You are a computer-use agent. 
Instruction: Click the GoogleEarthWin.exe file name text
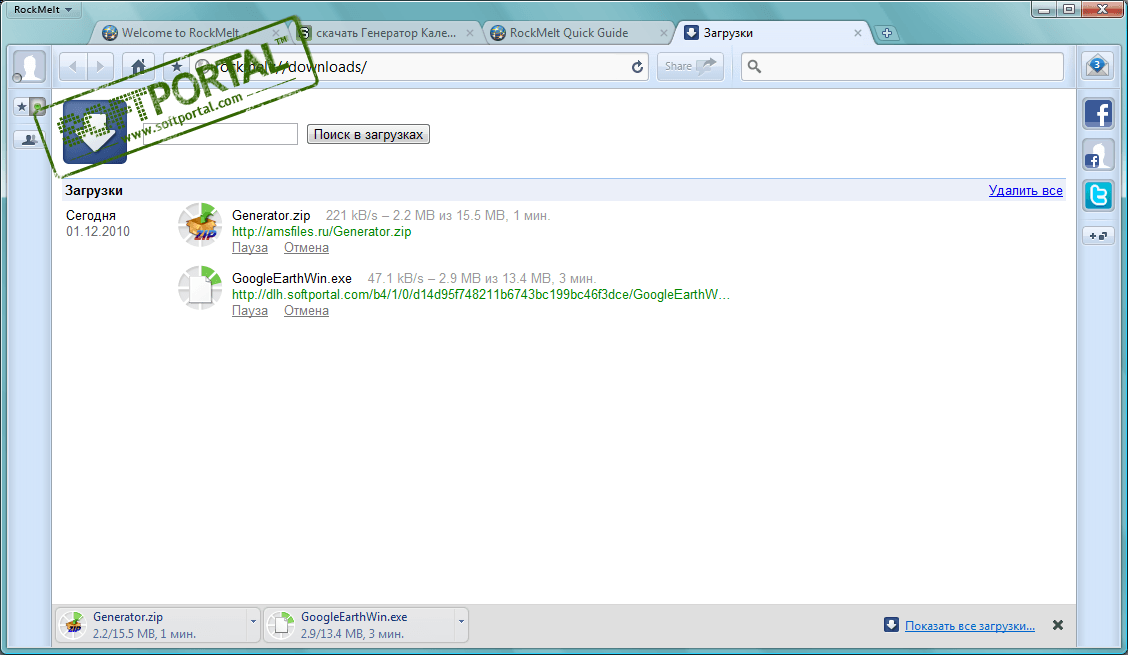[291, 279]
